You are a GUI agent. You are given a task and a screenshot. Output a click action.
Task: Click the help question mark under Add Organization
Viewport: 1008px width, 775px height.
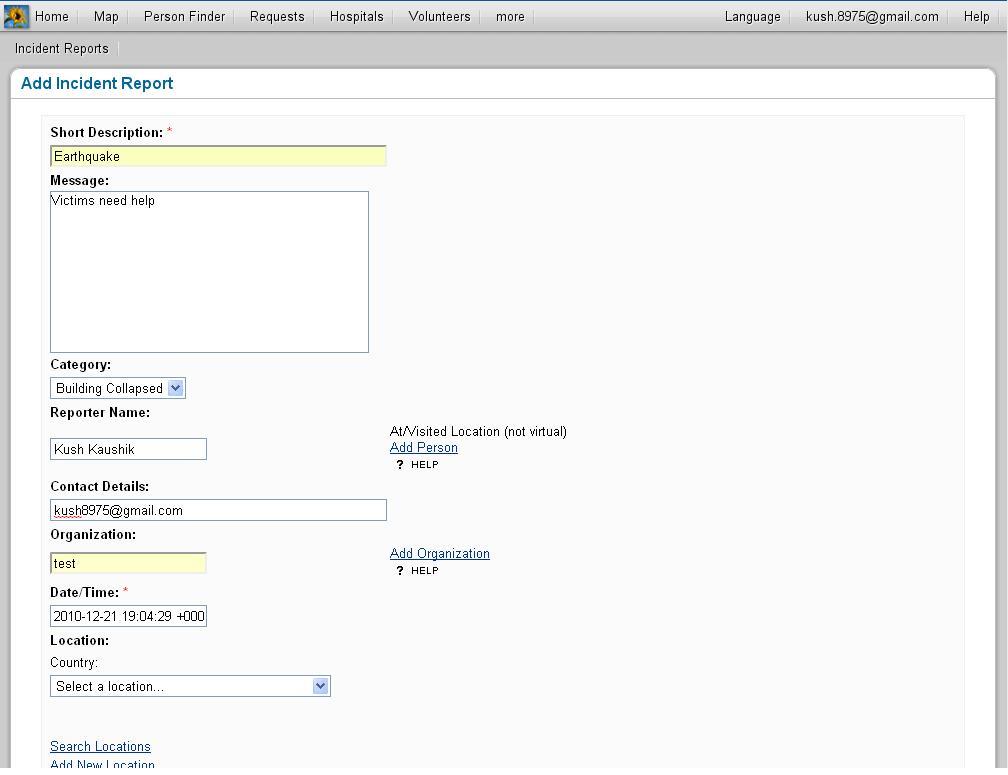click(x=400, y=571)
